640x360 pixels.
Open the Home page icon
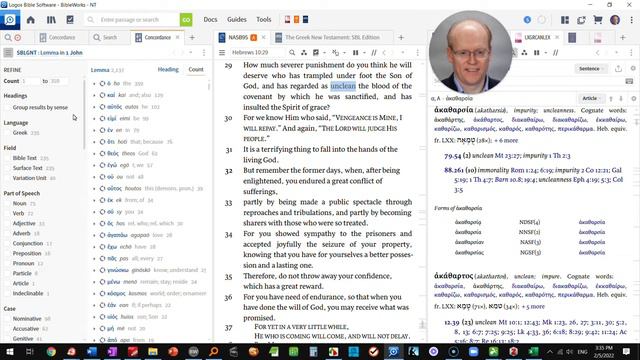point(31,20)
